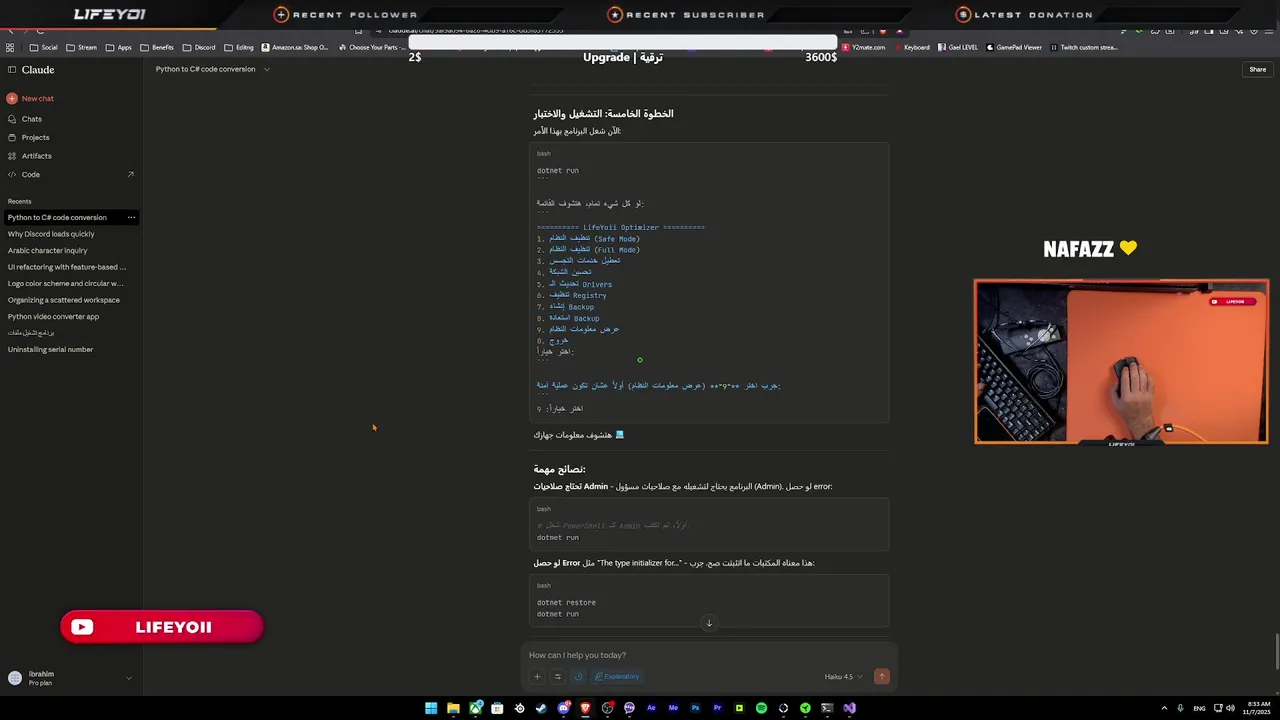Open 'Arabic character inquiry' chat

pos(48,250)
